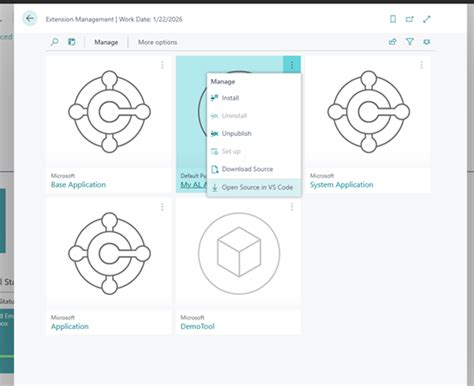Select the DemoTool cube thumbnail
The height and width of the screenshot is (386, 474).
coord(239,253)
